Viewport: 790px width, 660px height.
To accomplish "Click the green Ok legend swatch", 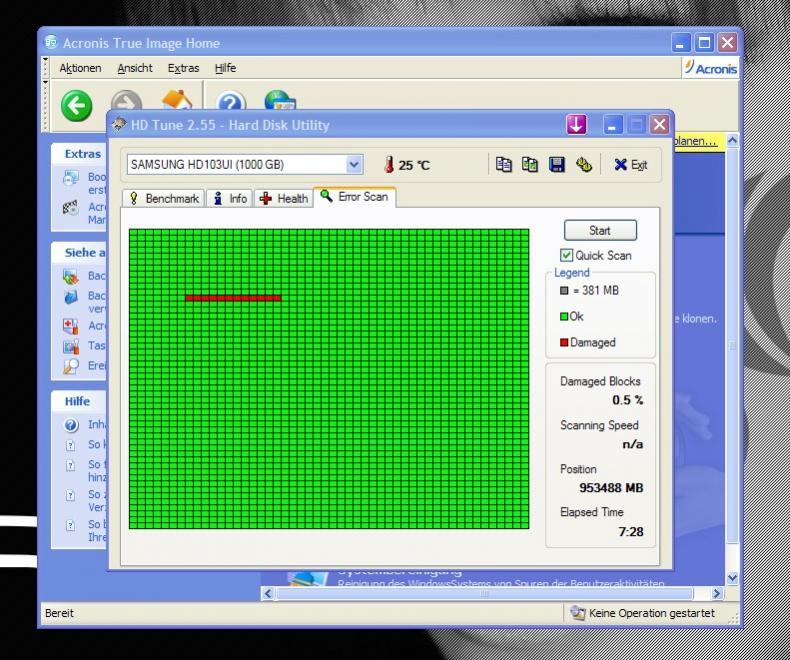I will pos(564,317).
